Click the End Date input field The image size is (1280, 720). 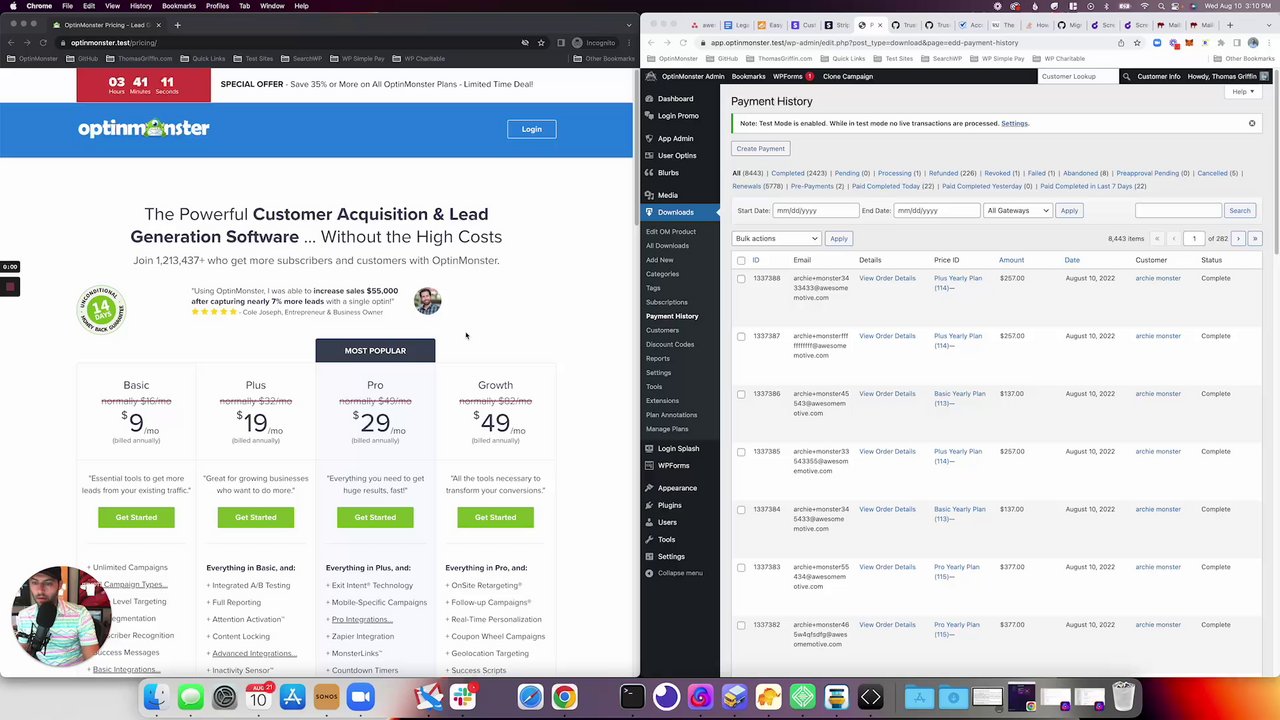pos(937,210)
